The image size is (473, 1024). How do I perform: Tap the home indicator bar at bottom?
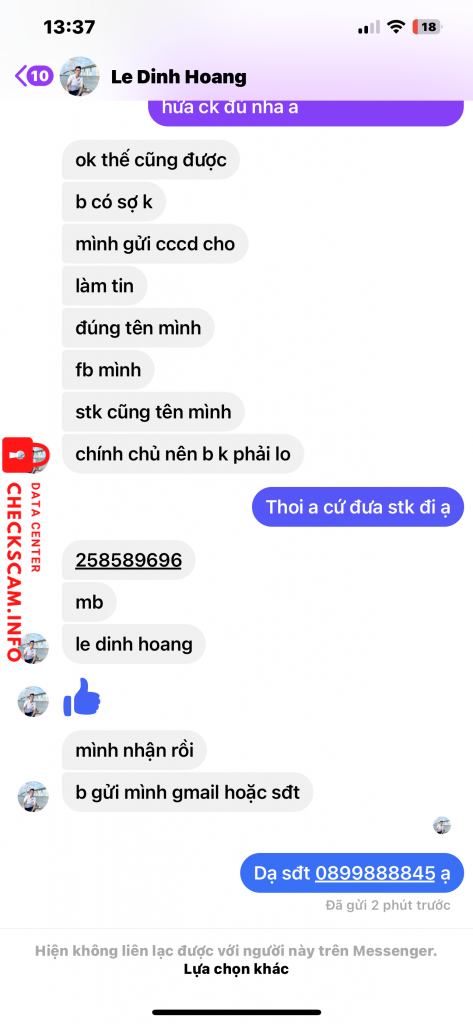click(236, 1012)
